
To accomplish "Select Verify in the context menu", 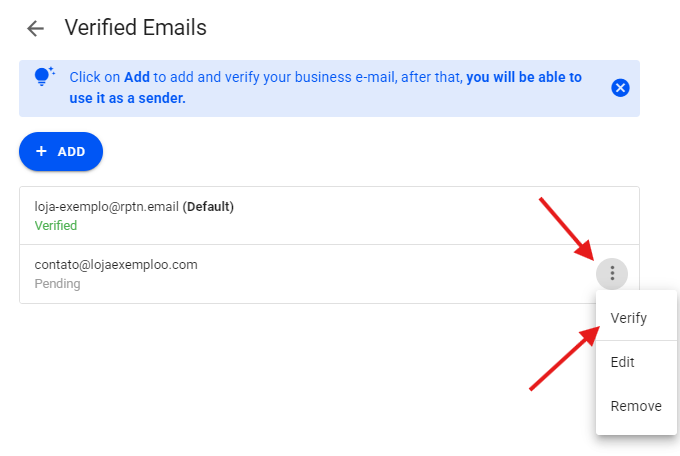I will (x=629, y=318).
